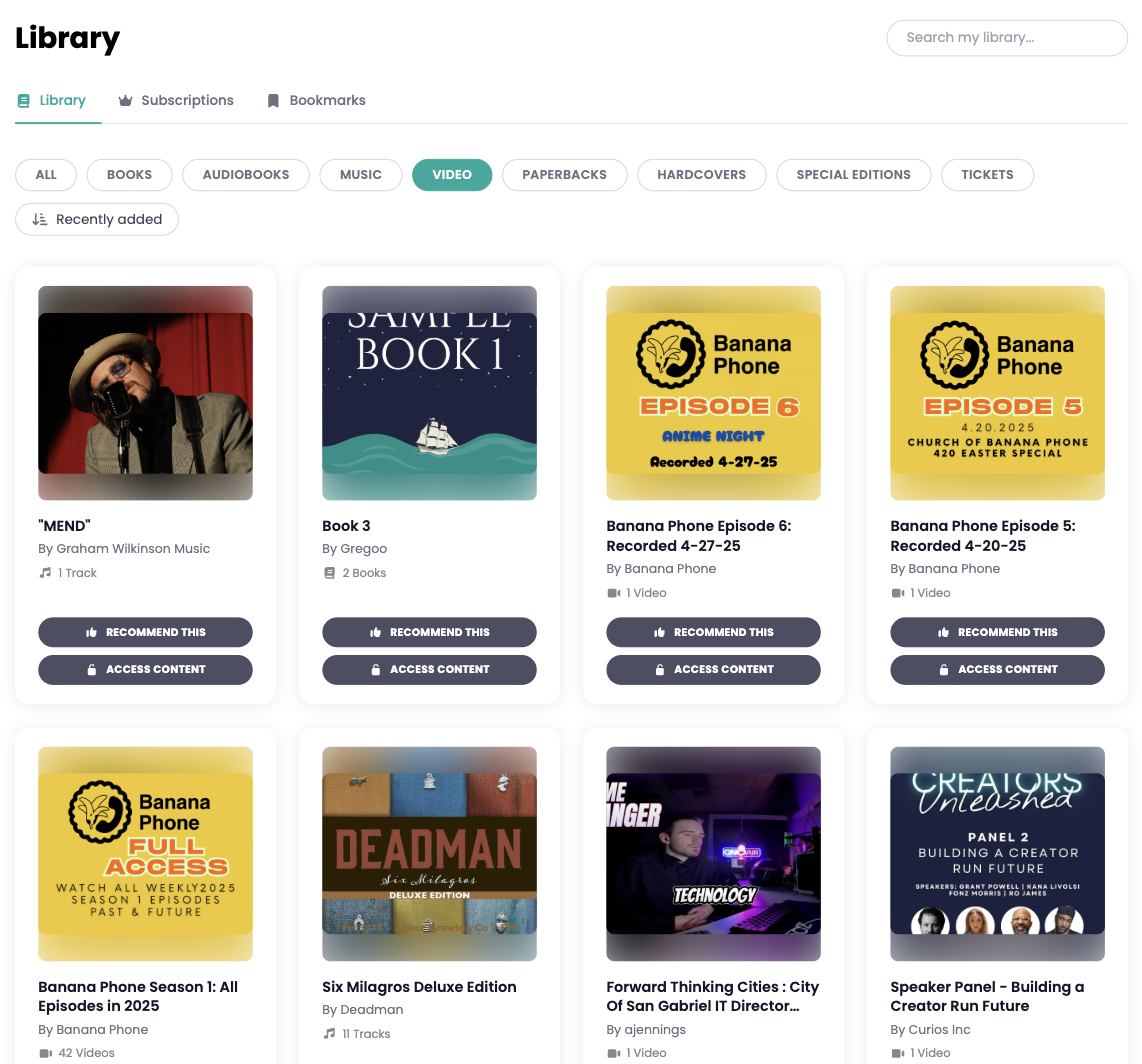
Task: Open the "MEND" title link
Action: tap(65, 526)
